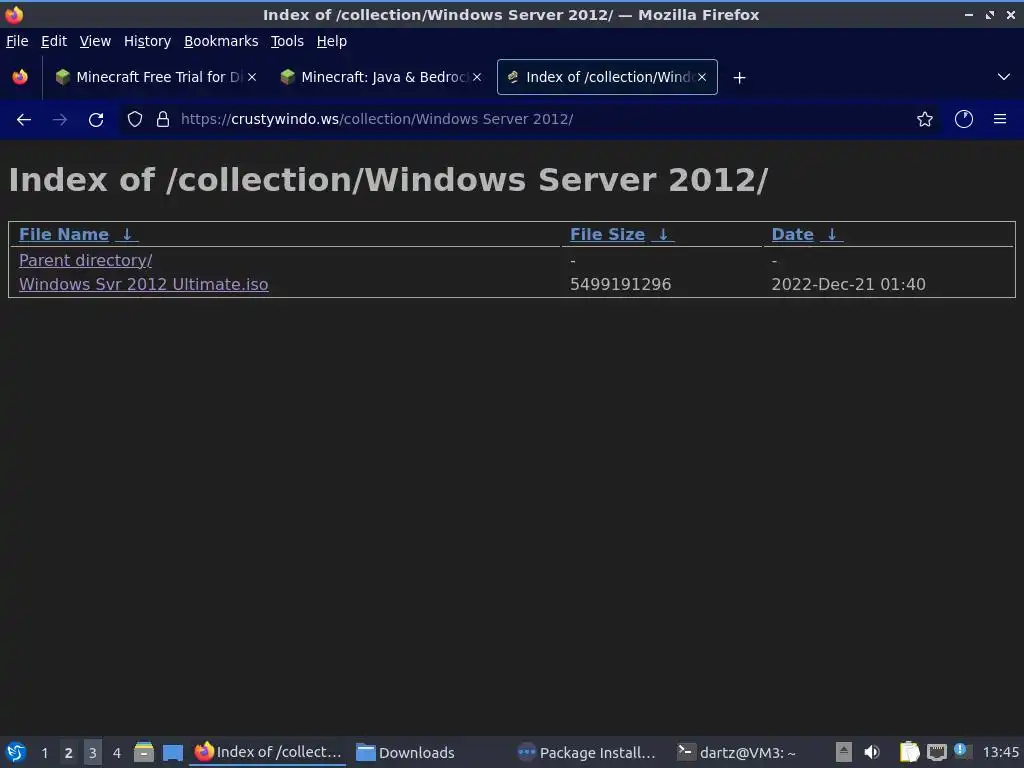Download Windows Svr 2012 Ultimate.iso
Viewport: 1024px width, 768px height.
point(144,285)
